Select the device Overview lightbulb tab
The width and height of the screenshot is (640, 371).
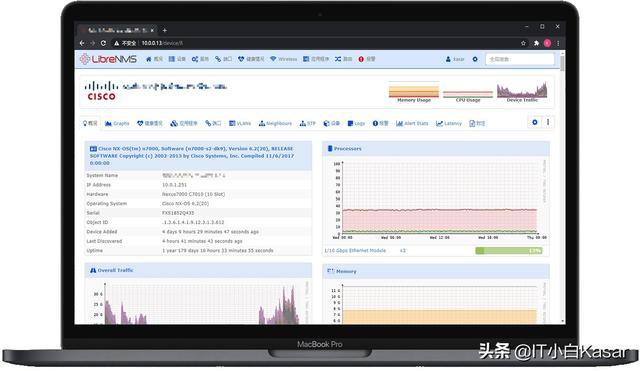[x=90, y=123]
